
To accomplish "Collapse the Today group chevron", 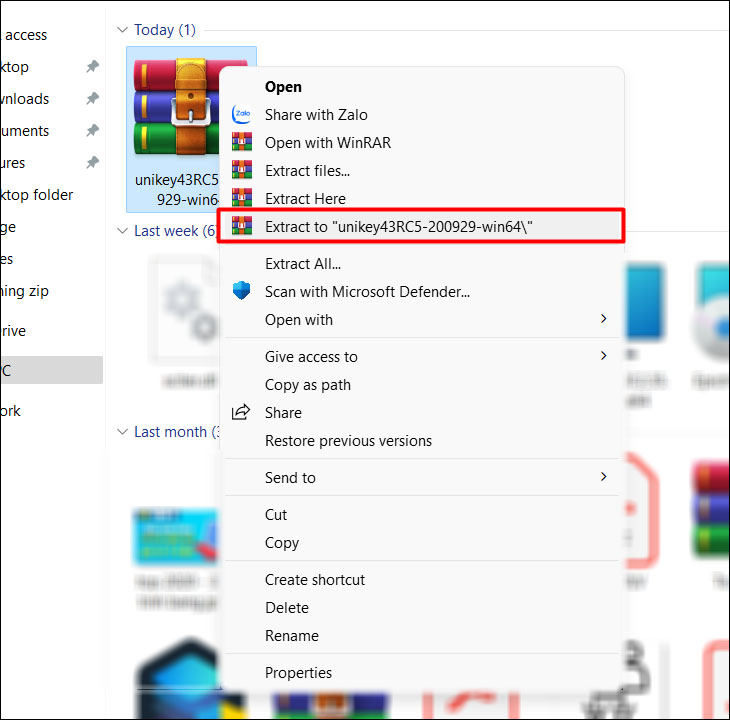I will pyautogui.click(x=123, y=30).
